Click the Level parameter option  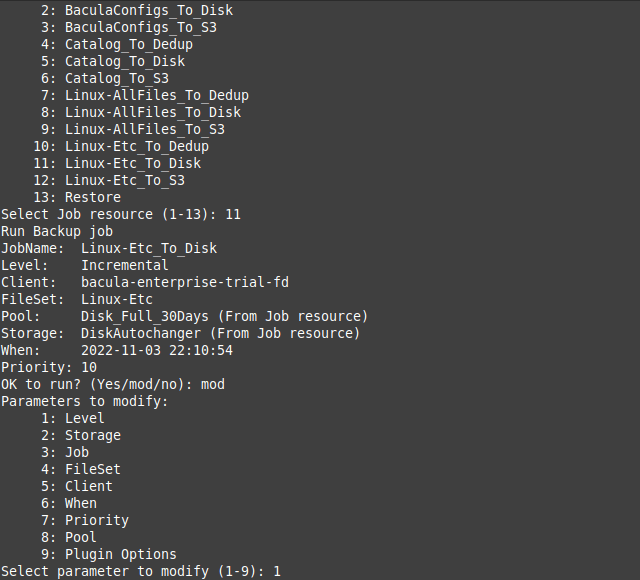point(73,418)
